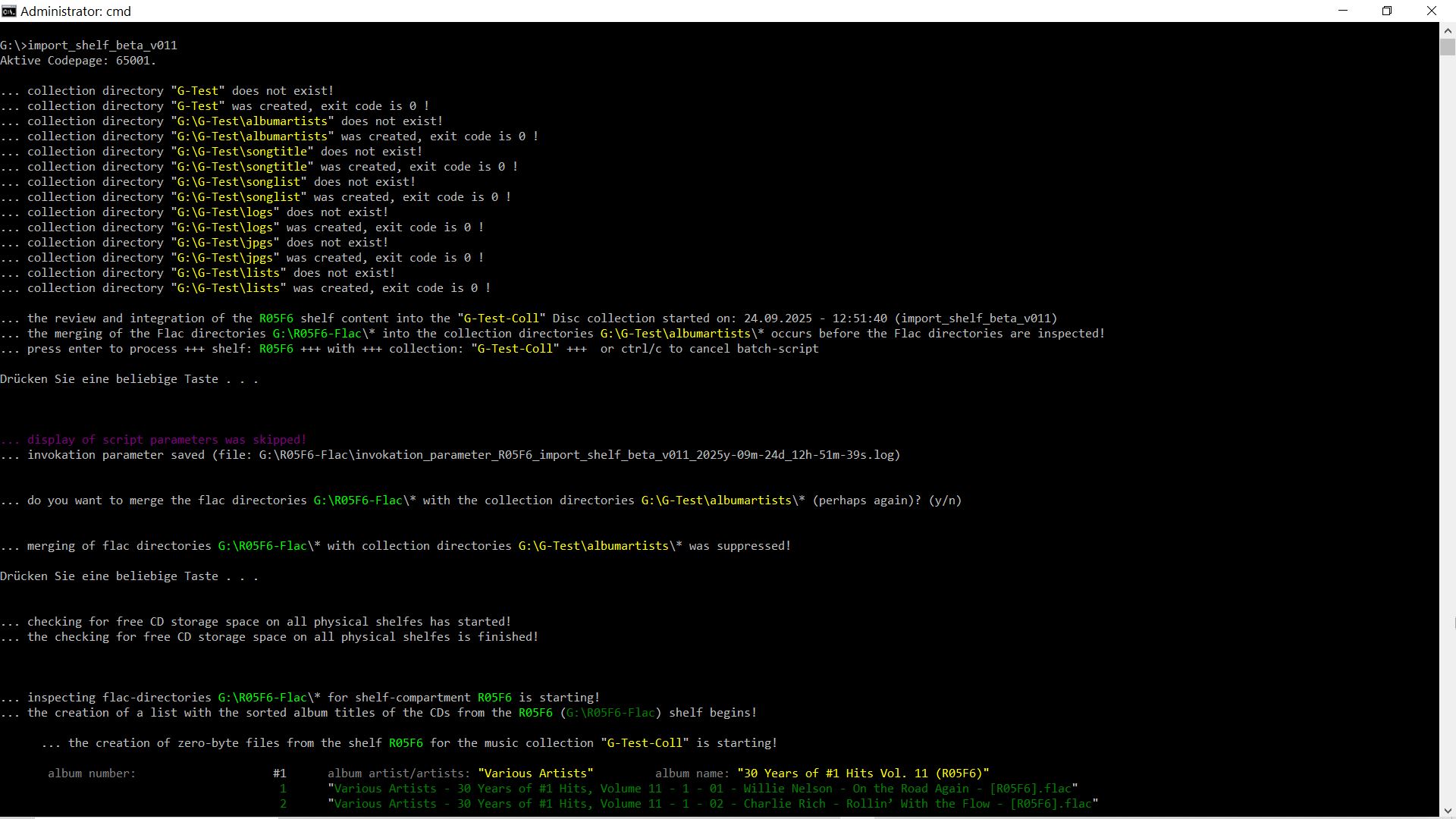The image size is (1456, 819).
Task: Click album artist "Various Artists" in yellow
Action: tap(535, 773)
